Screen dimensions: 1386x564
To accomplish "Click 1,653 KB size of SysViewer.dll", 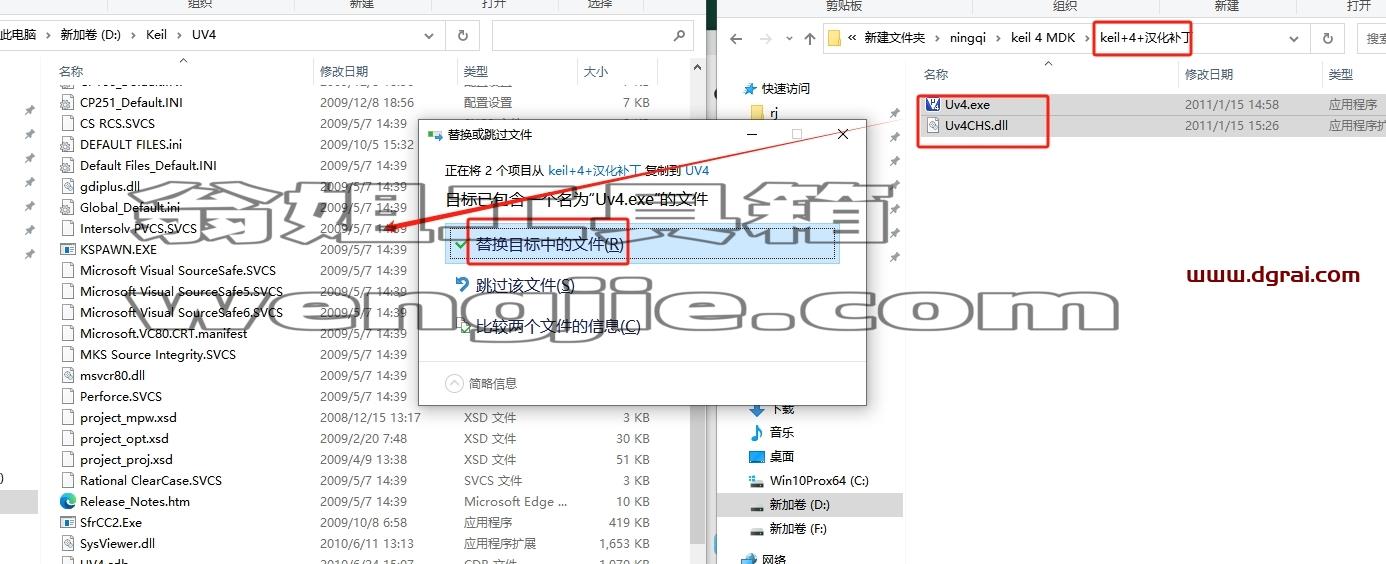I will pos(626,544).
